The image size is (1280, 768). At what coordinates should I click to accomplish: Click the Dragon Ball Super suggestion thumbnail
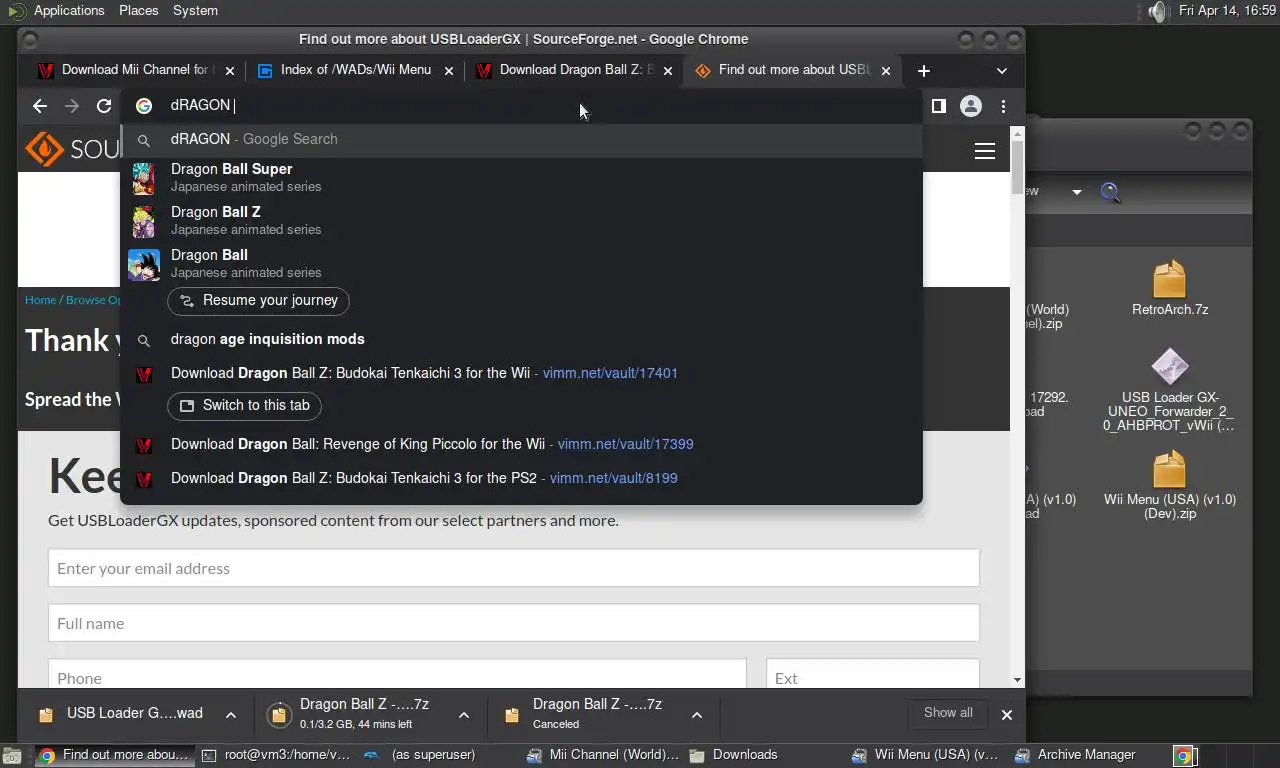(144, 178)
